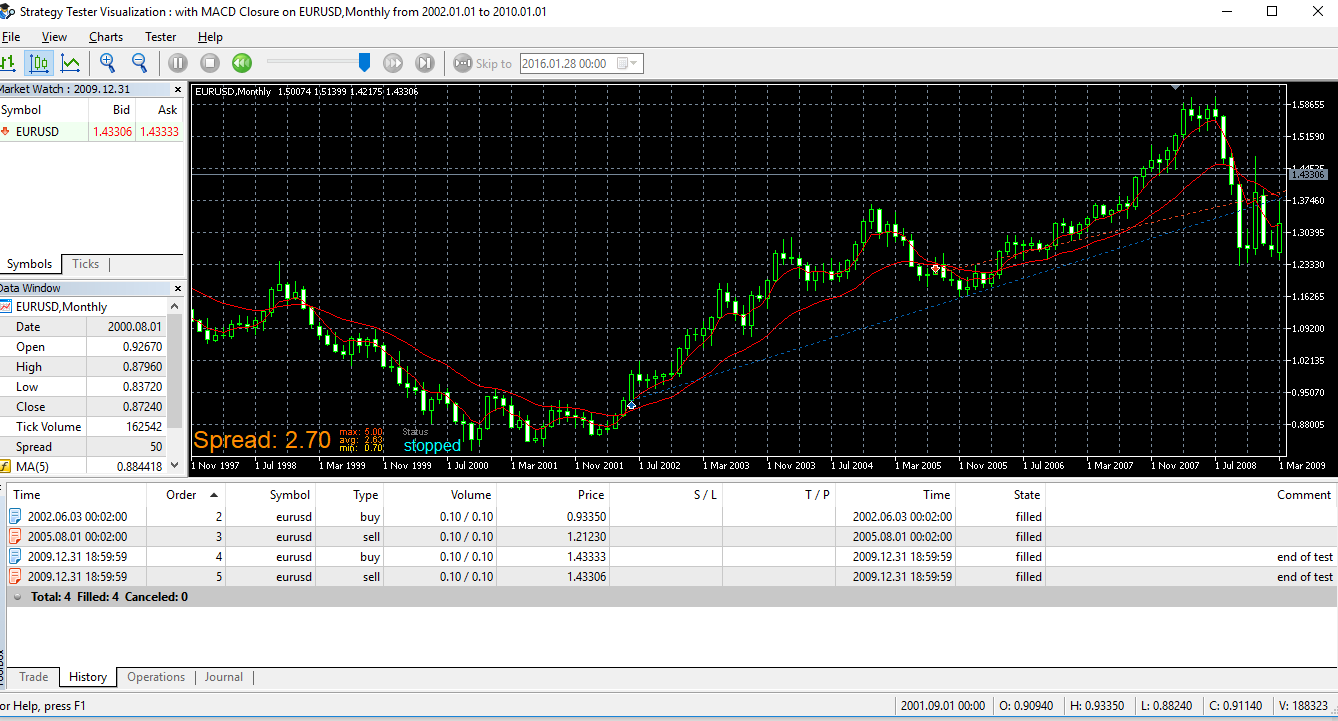The width and height of the screenshot is (1338, 721).
Task: Stop the strategy test
Action: click(x=210, y=63)
